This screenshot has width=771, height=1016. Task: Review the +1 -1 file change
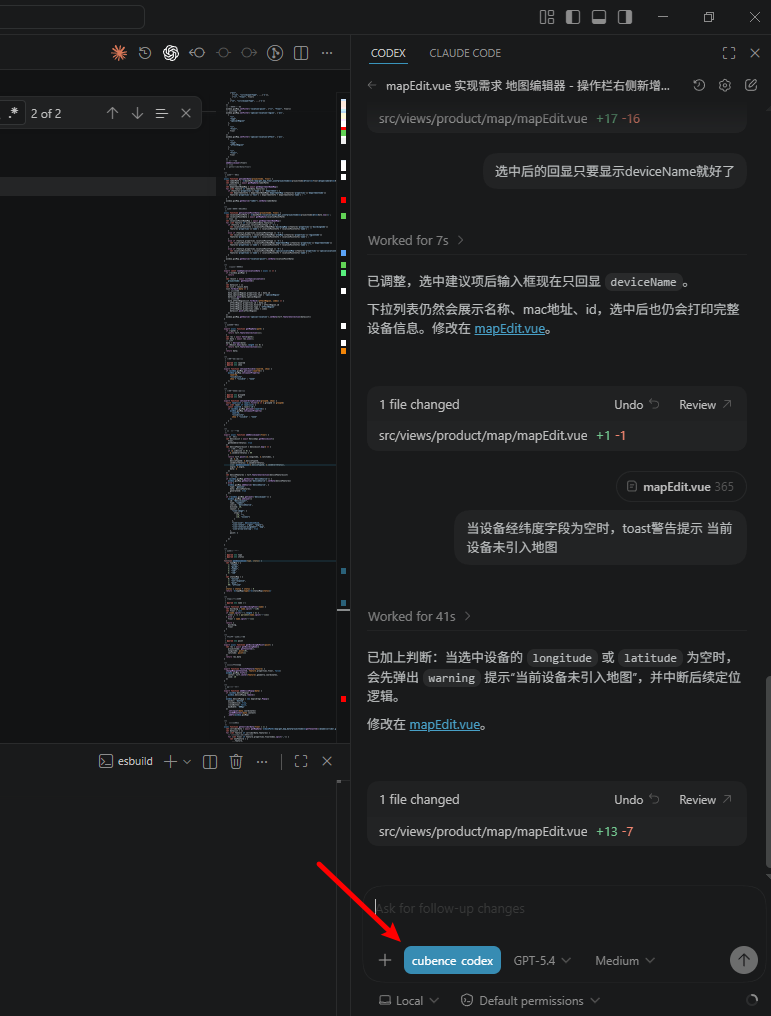pyautogui.click(x=705, y=404)
